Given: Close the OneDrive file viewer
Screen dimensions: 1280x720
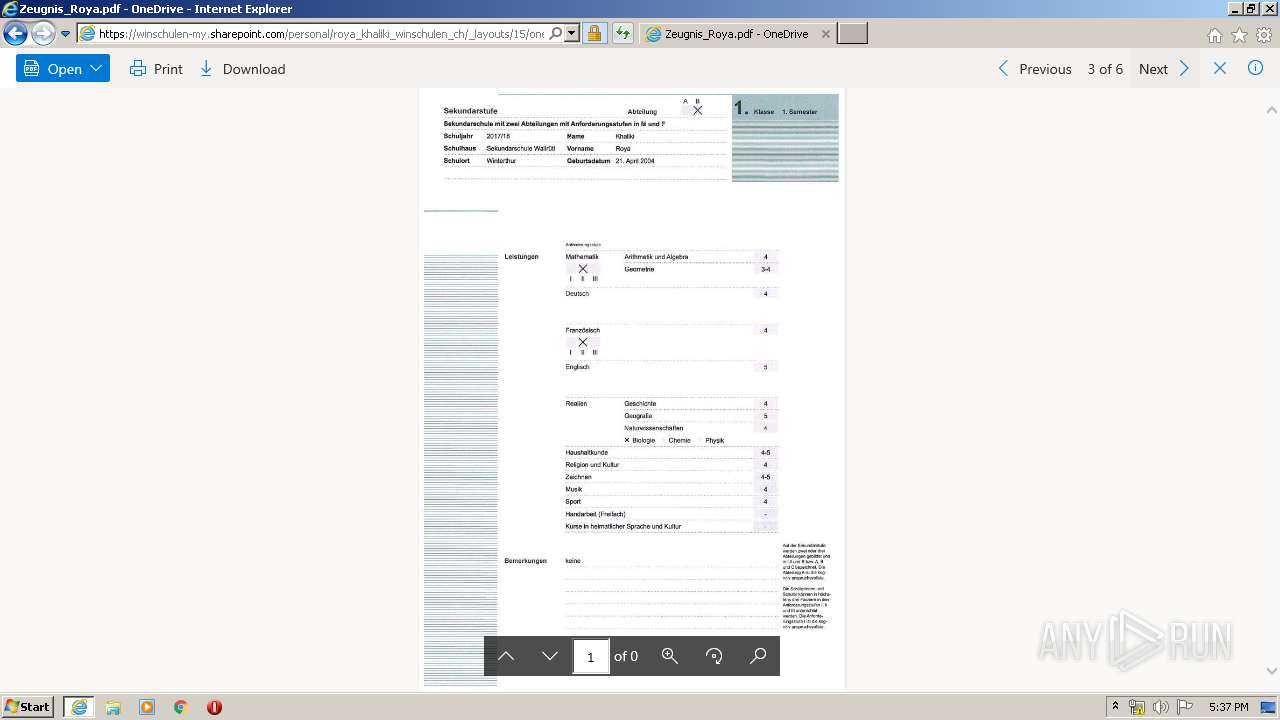Looking at the screenshot, I should point(1220,69).
